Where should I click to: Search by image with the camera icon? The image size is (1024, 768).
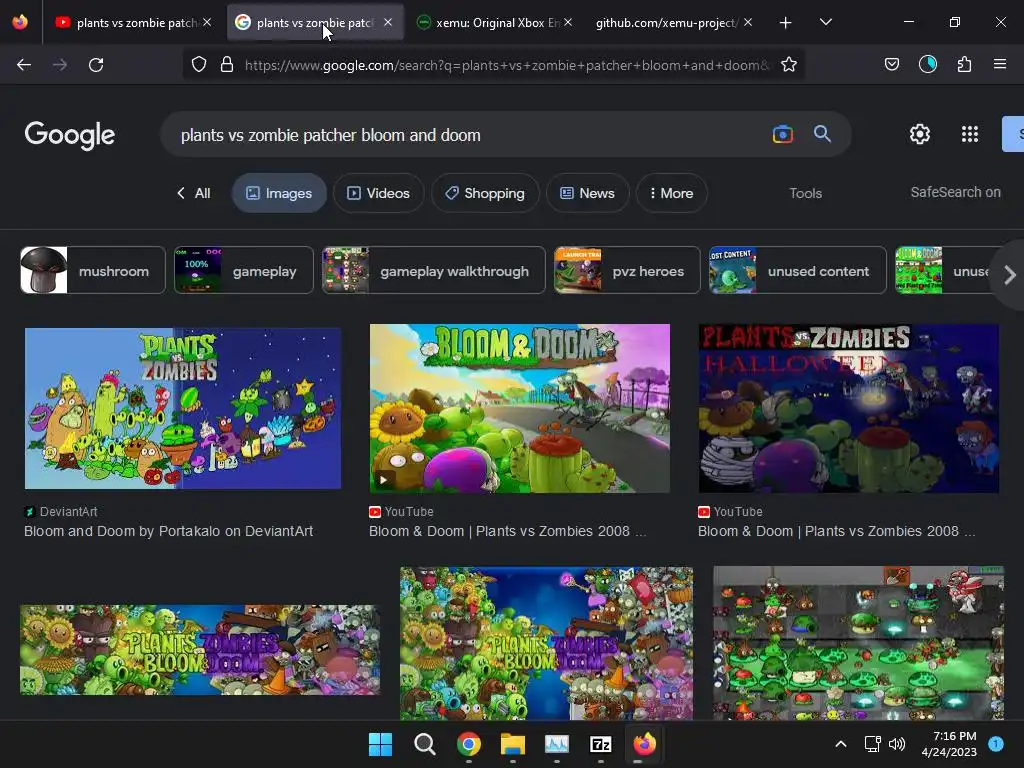pos(782,135)
